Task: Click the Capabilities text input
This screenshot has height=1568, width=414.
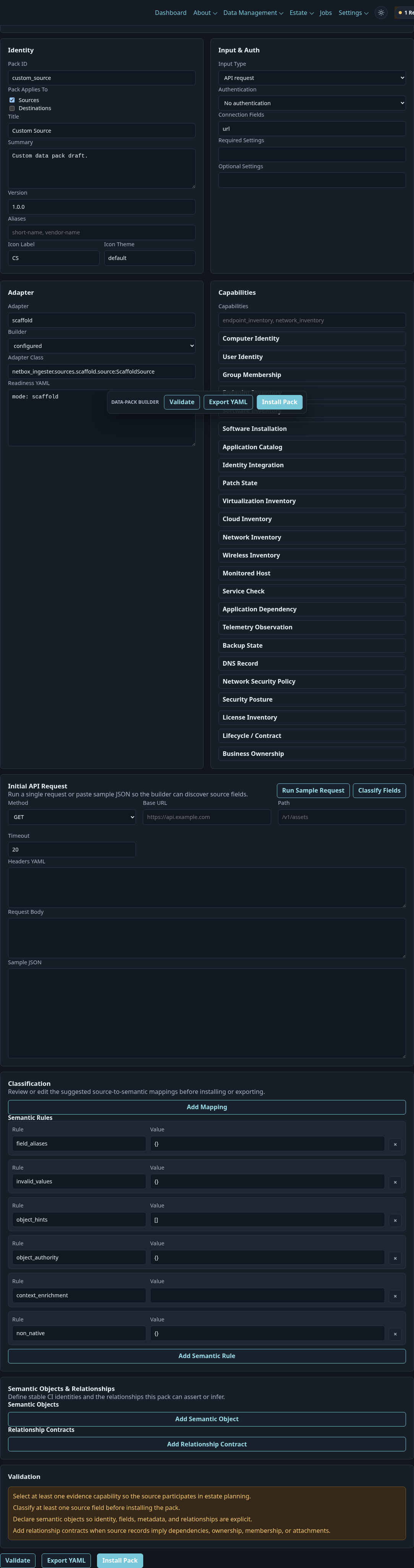Action: tap(312, 320)
